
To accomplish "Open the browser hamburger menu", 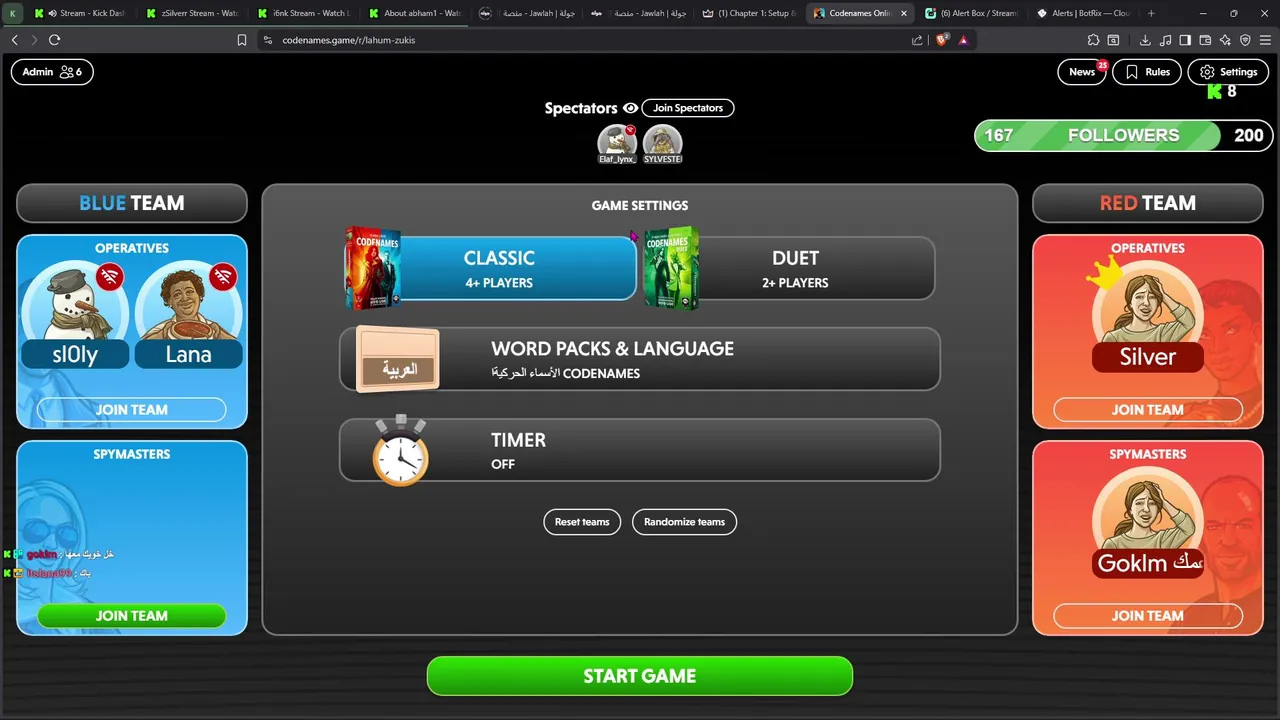I will click(1265, 40).
